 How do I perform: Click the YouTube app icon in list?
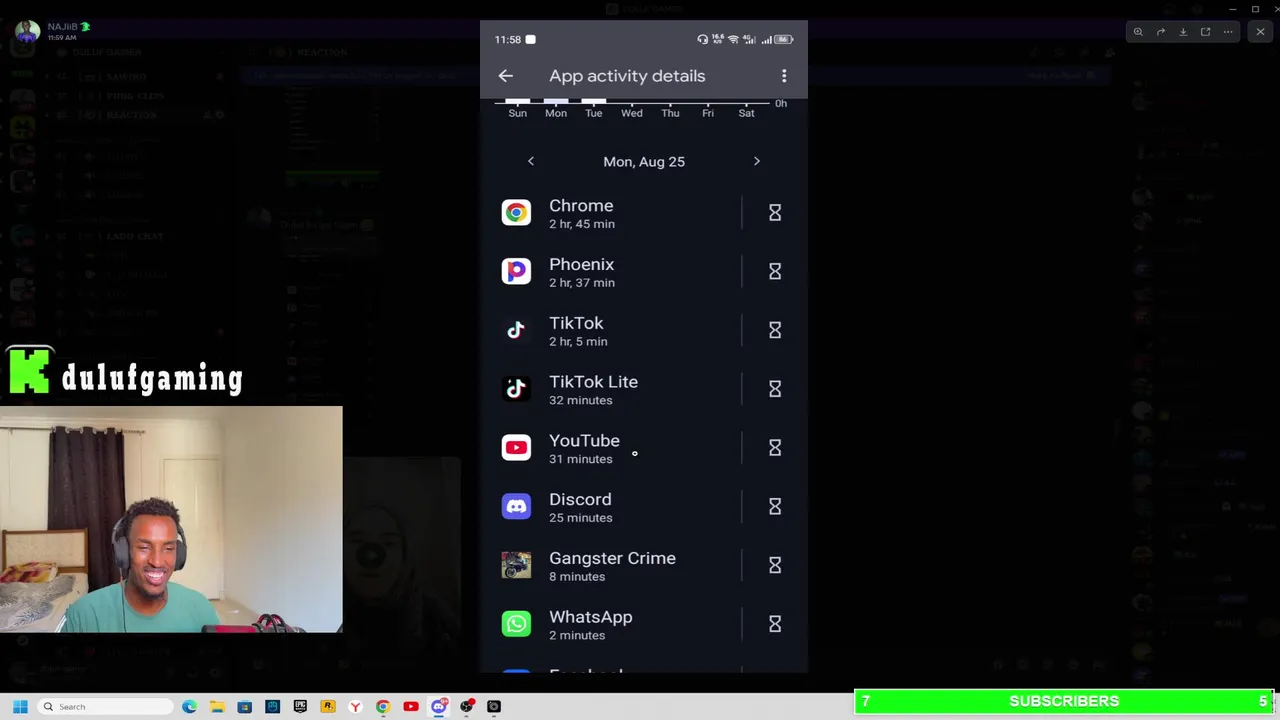click(x=516, y=448)
